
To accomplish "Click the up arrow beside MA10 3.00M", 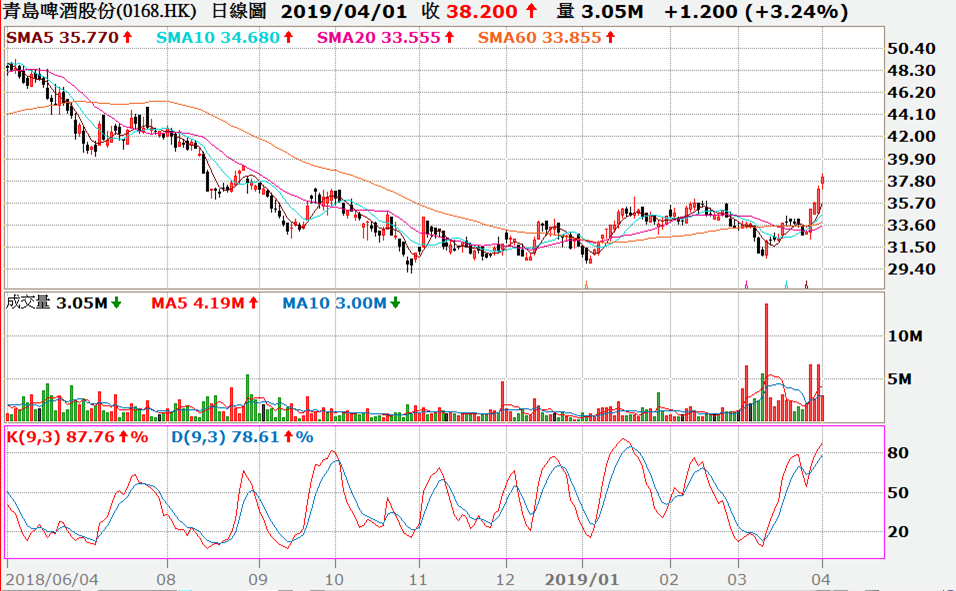I will tap(393, 303).
